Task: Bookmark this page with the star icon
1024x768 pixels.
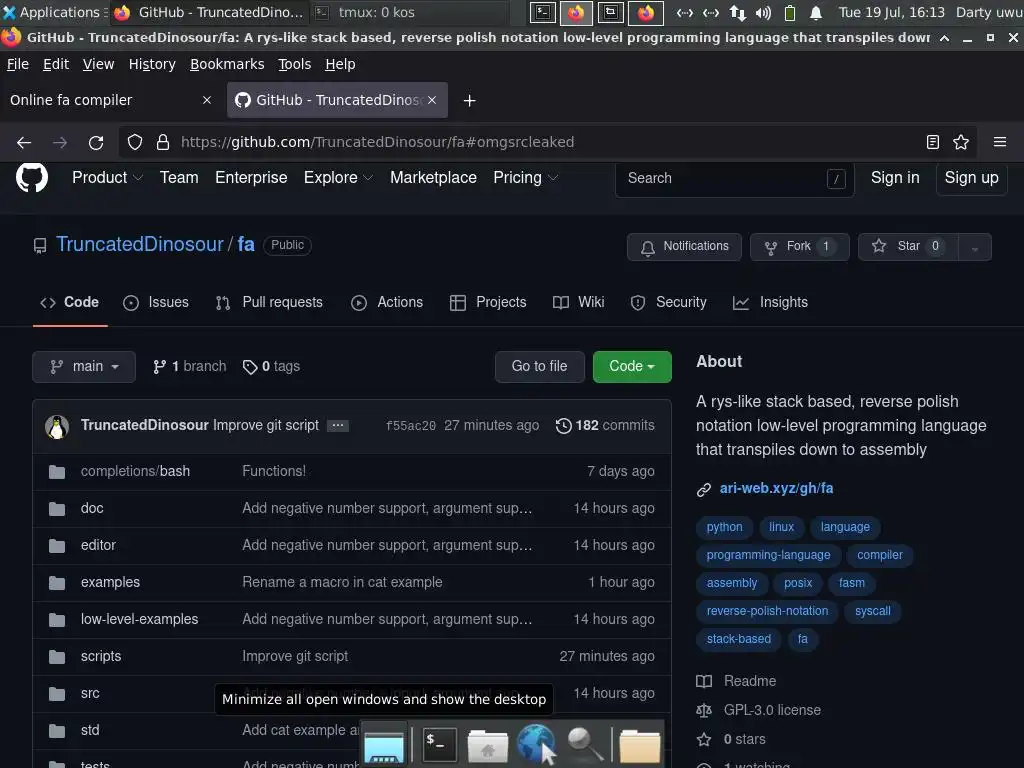Action: [961, 142]
